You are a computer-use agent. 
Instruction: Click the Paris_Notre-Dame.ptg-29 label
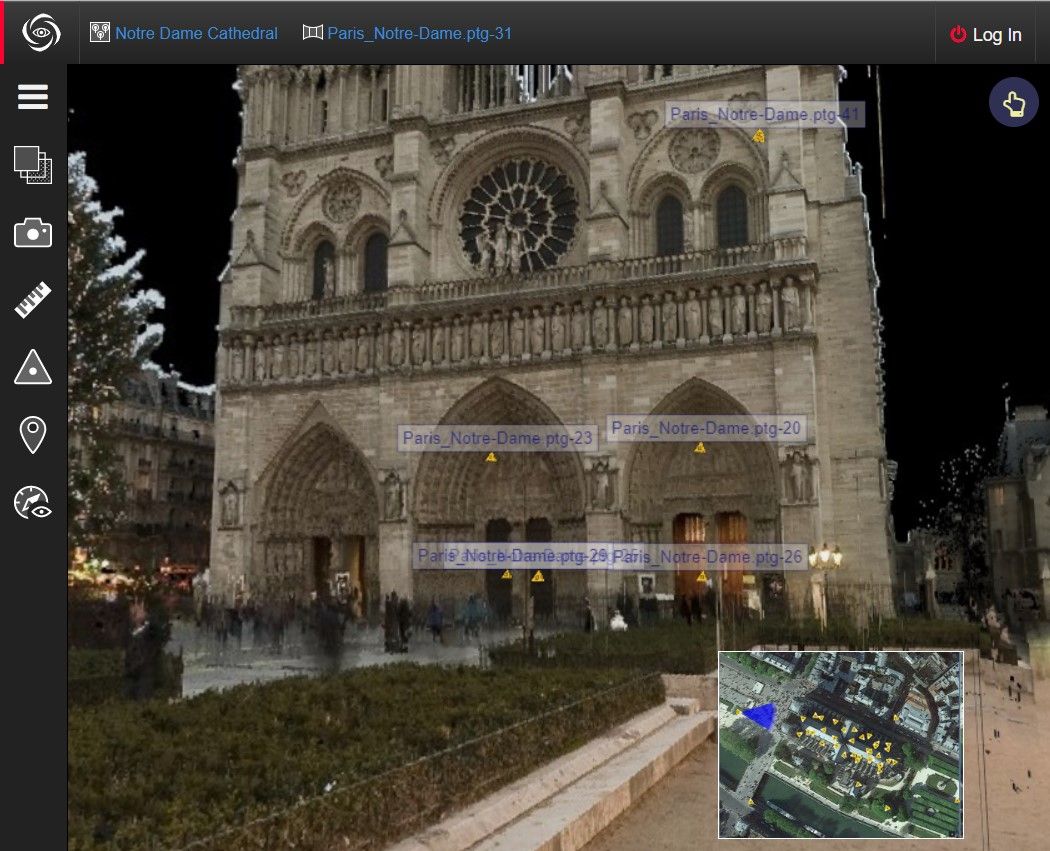coord(512,556)
